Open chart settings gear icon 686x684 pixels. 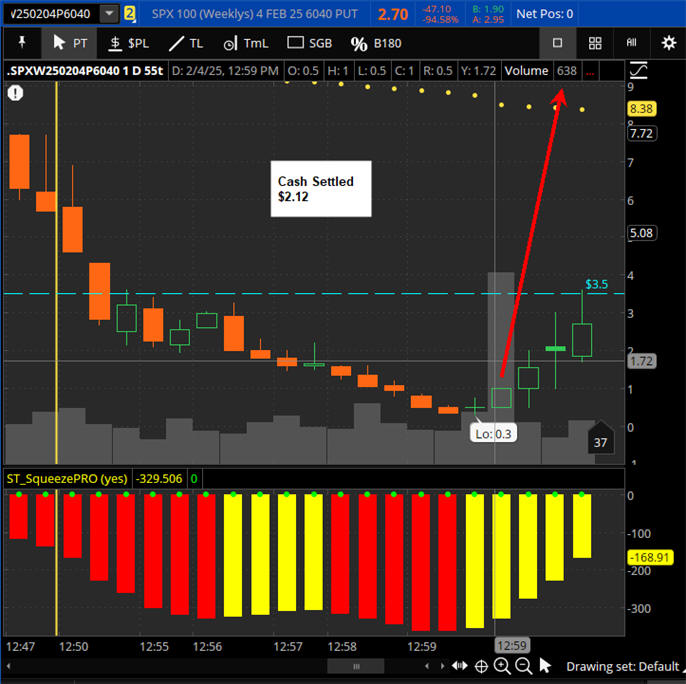pyautogui.click(x=668, y=43)
